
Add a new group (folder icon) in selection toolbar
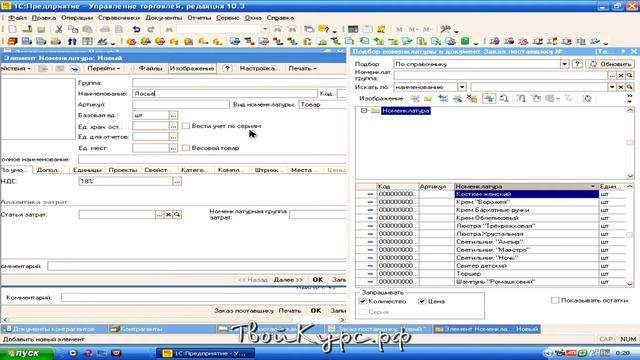(x=428, y=98)
